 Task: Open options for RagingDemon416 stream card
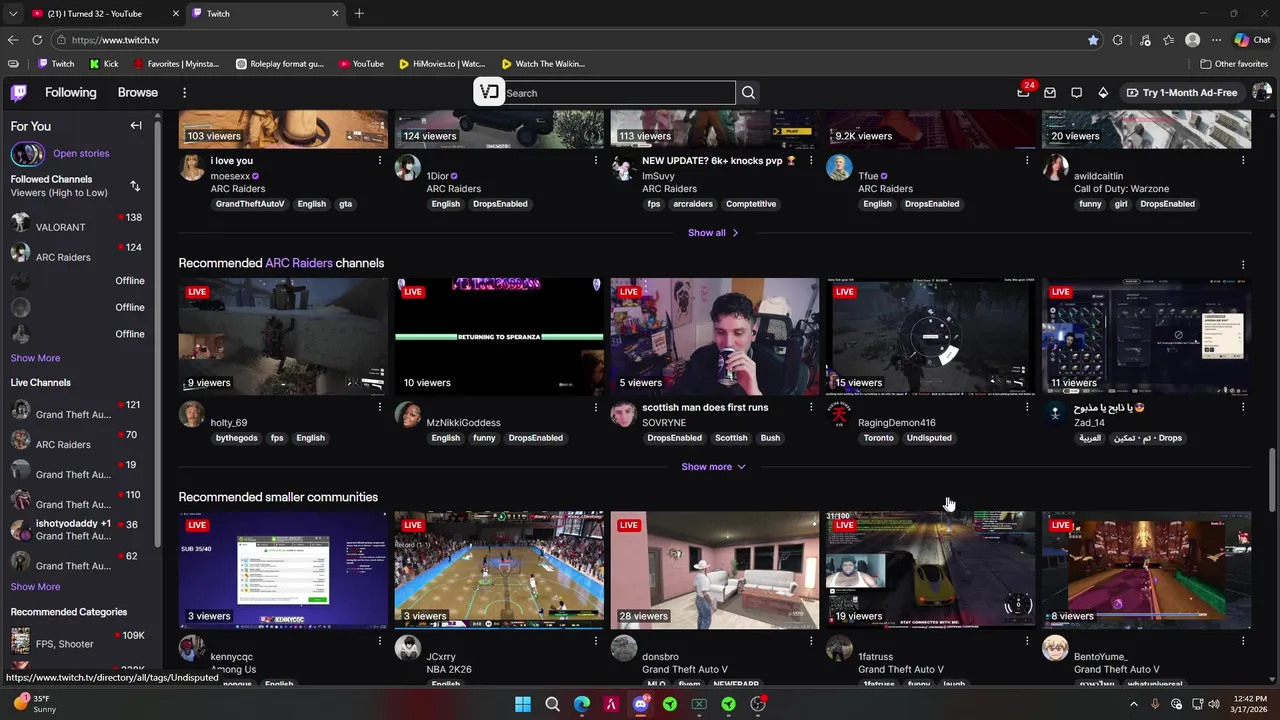1027,407
